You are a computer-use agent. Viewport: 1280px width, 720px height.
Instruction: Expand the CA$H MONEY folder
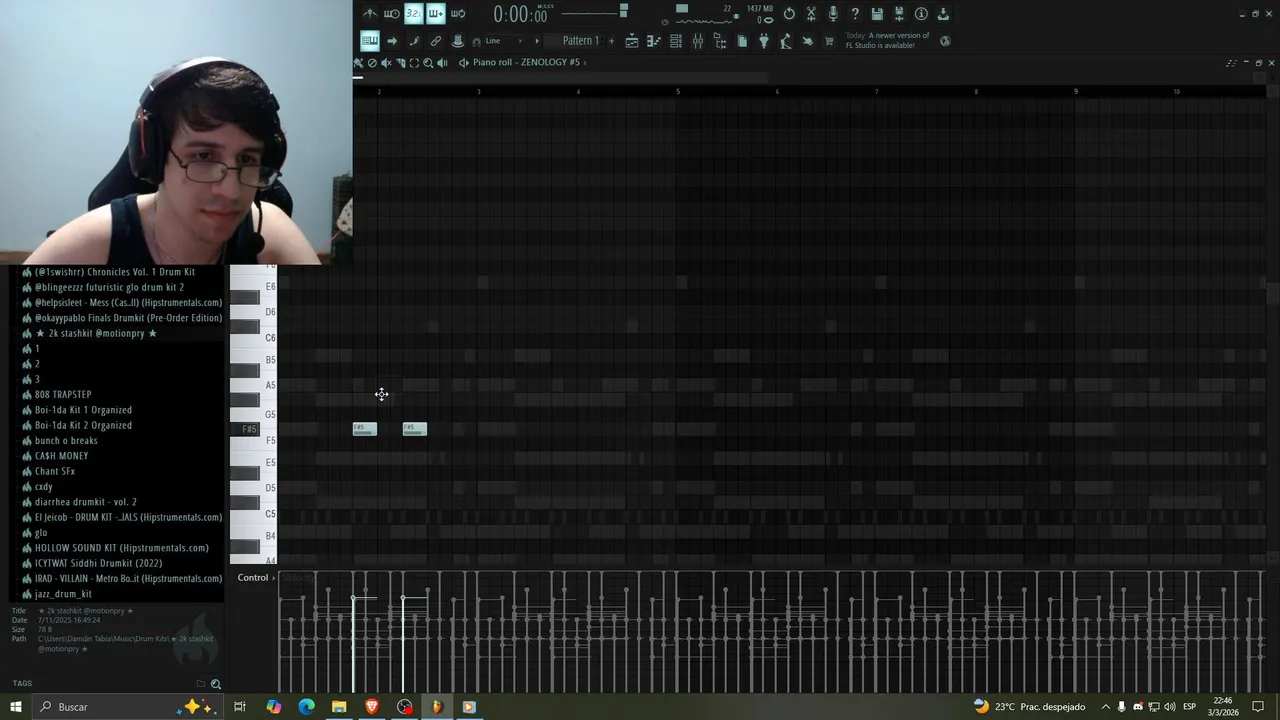tap(61, 456)
